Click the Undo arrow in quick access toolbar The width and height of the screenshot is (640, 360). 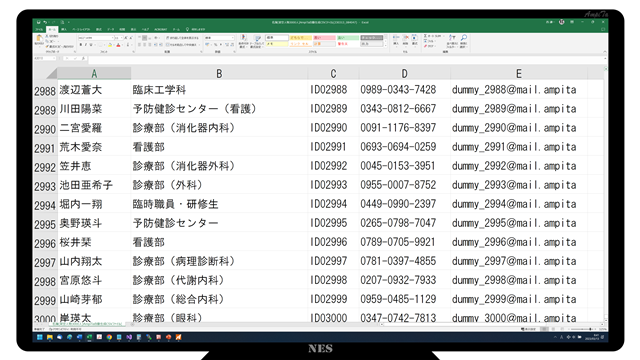point(45,22)
